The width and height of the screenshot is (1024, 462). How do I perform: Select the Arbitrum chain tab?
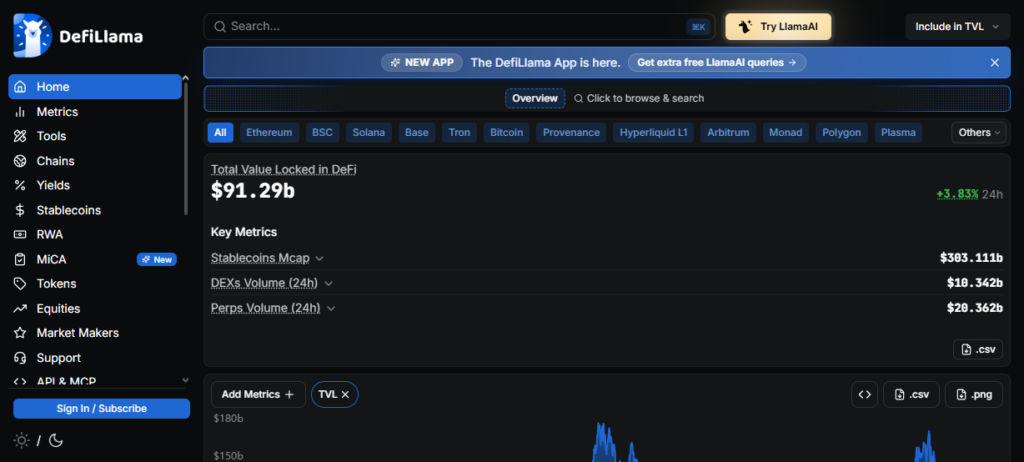click(x=728, y=133)
